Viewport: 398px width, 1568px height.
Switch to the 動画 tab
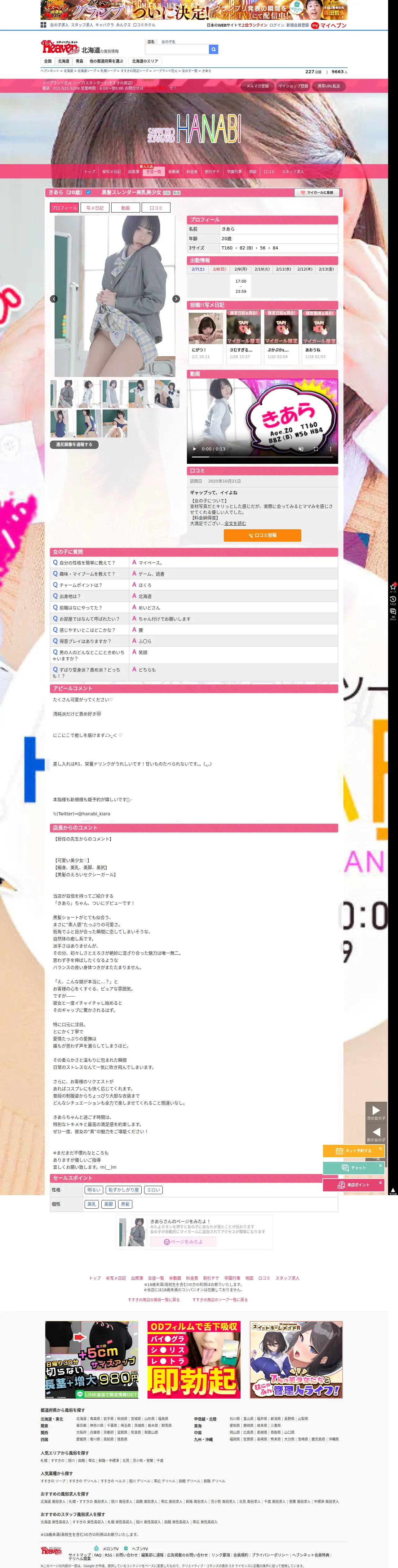click(125, 208)
